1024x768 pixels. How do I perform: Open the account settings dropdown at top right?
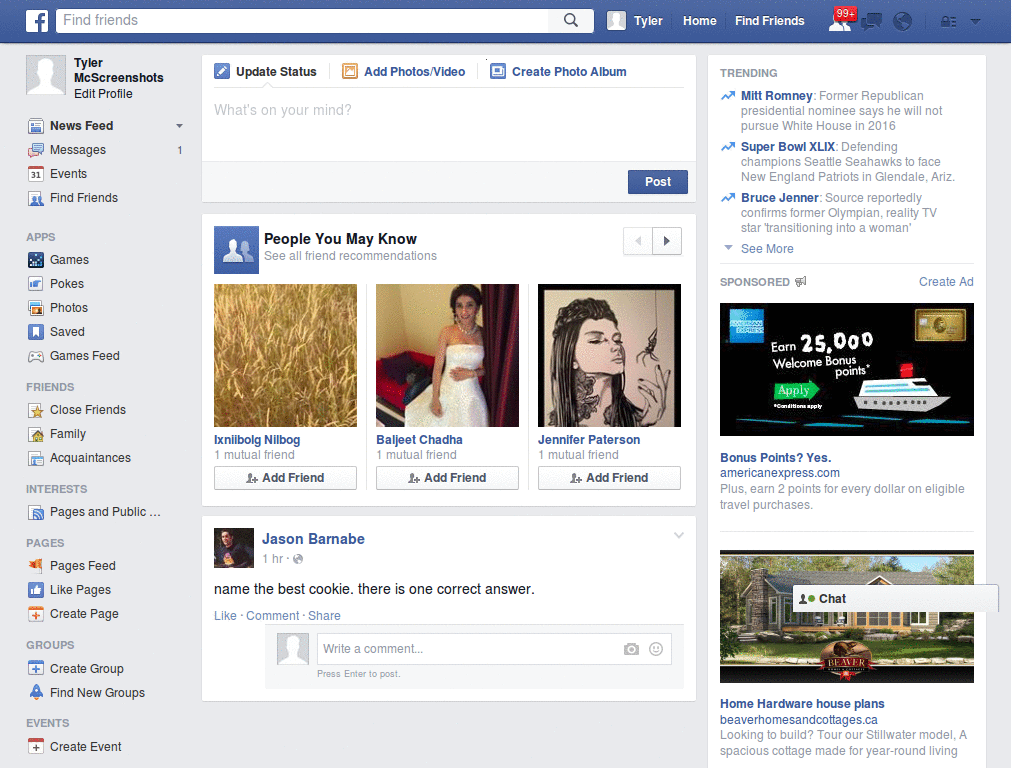point(975,21)
